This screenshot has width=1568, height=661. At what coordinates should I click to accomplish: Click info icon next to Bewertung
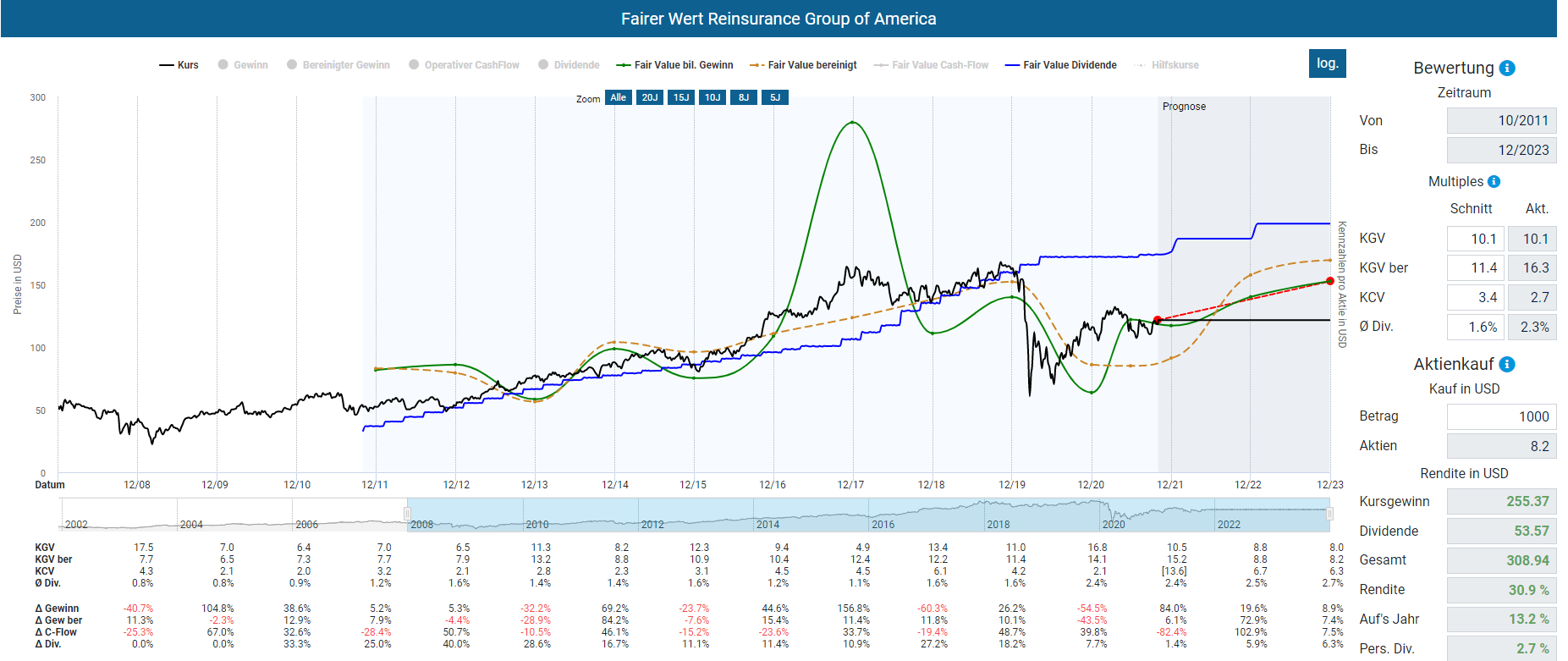point(1507,69)
